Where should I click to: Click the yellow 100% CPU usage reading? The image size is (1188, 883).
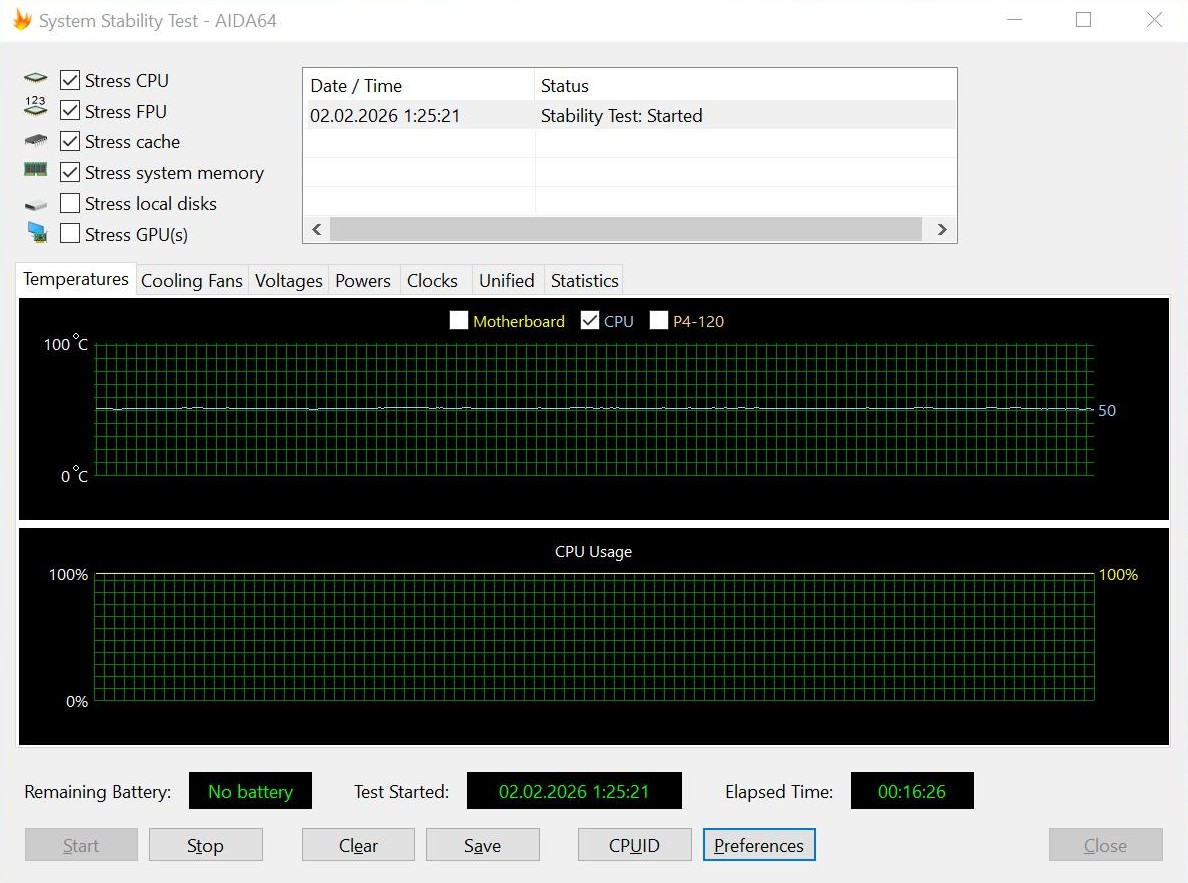(x=1118, y=575)
